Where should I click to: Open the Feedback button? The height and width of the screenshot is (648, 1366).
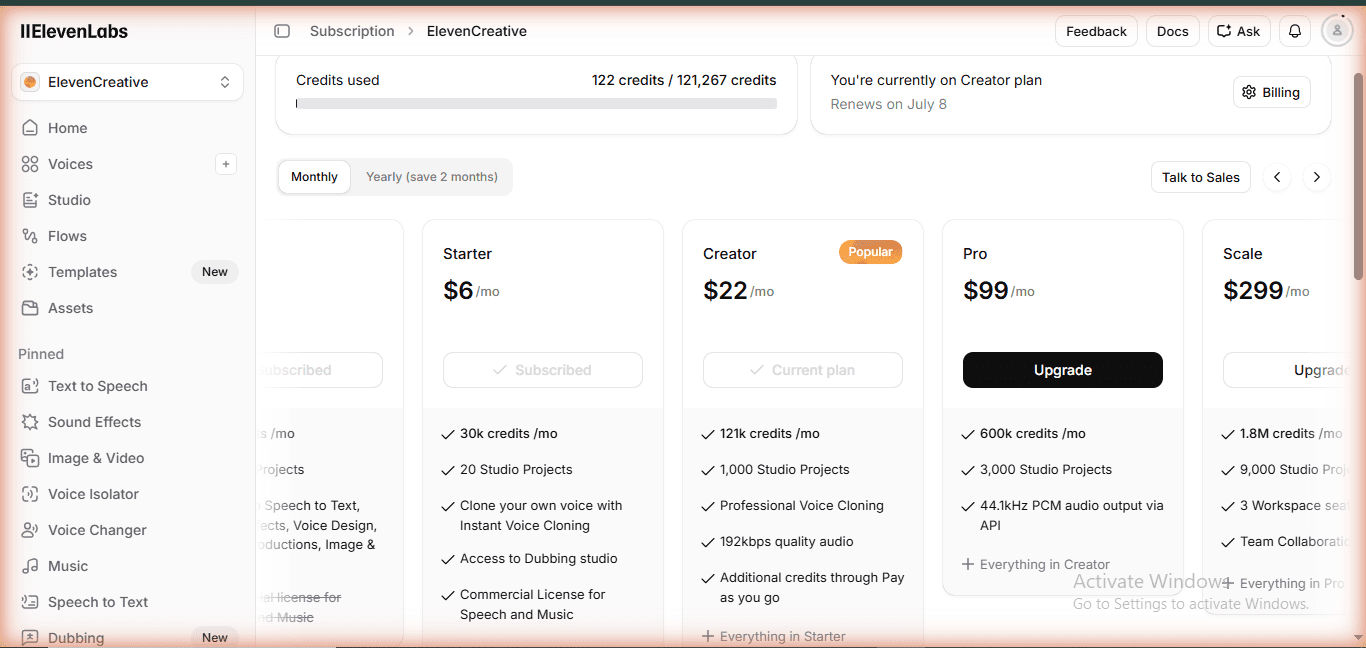(1096, 31)
